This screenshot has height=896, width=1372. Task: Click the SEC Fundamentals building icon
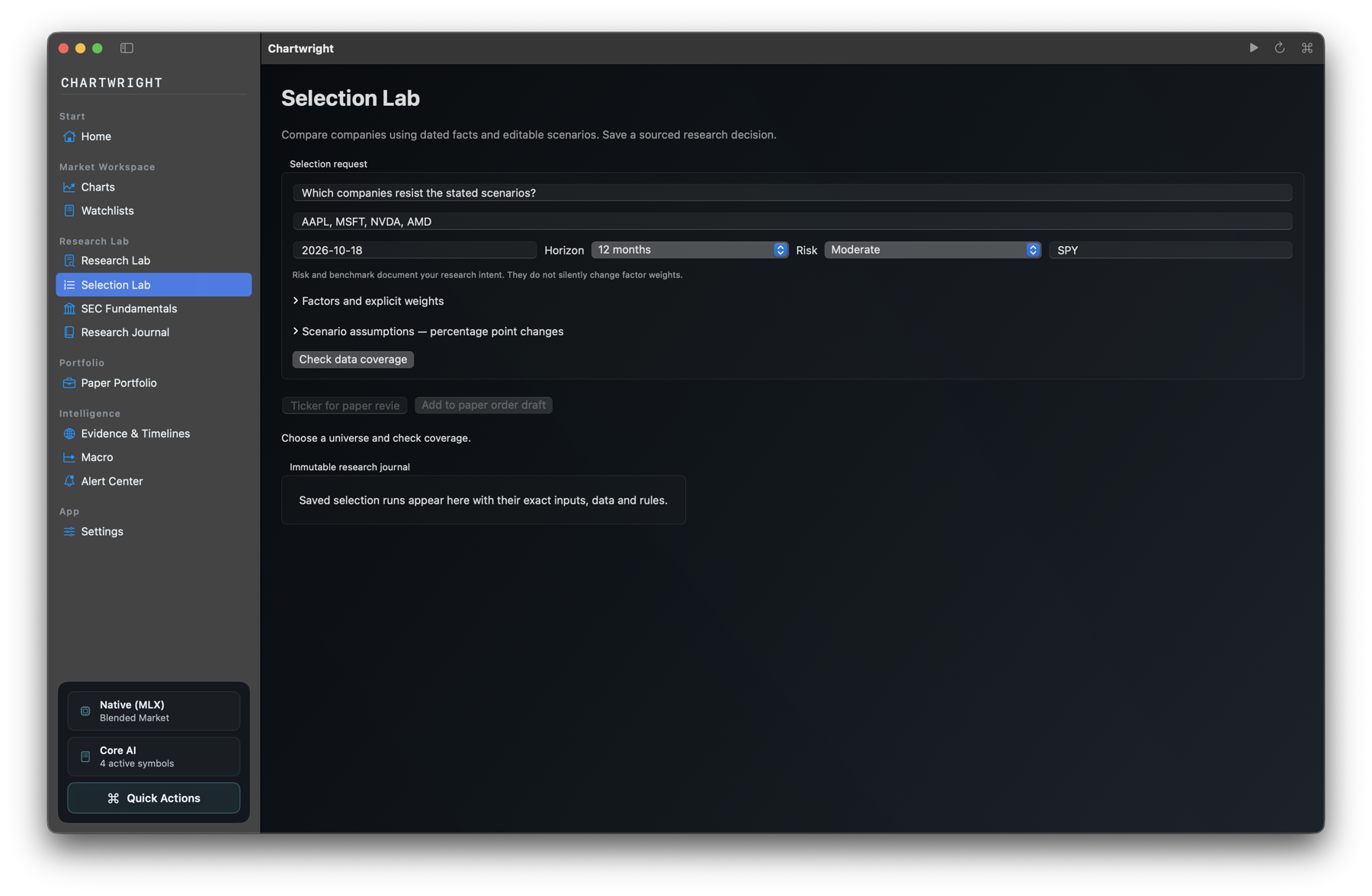[69, 309]
